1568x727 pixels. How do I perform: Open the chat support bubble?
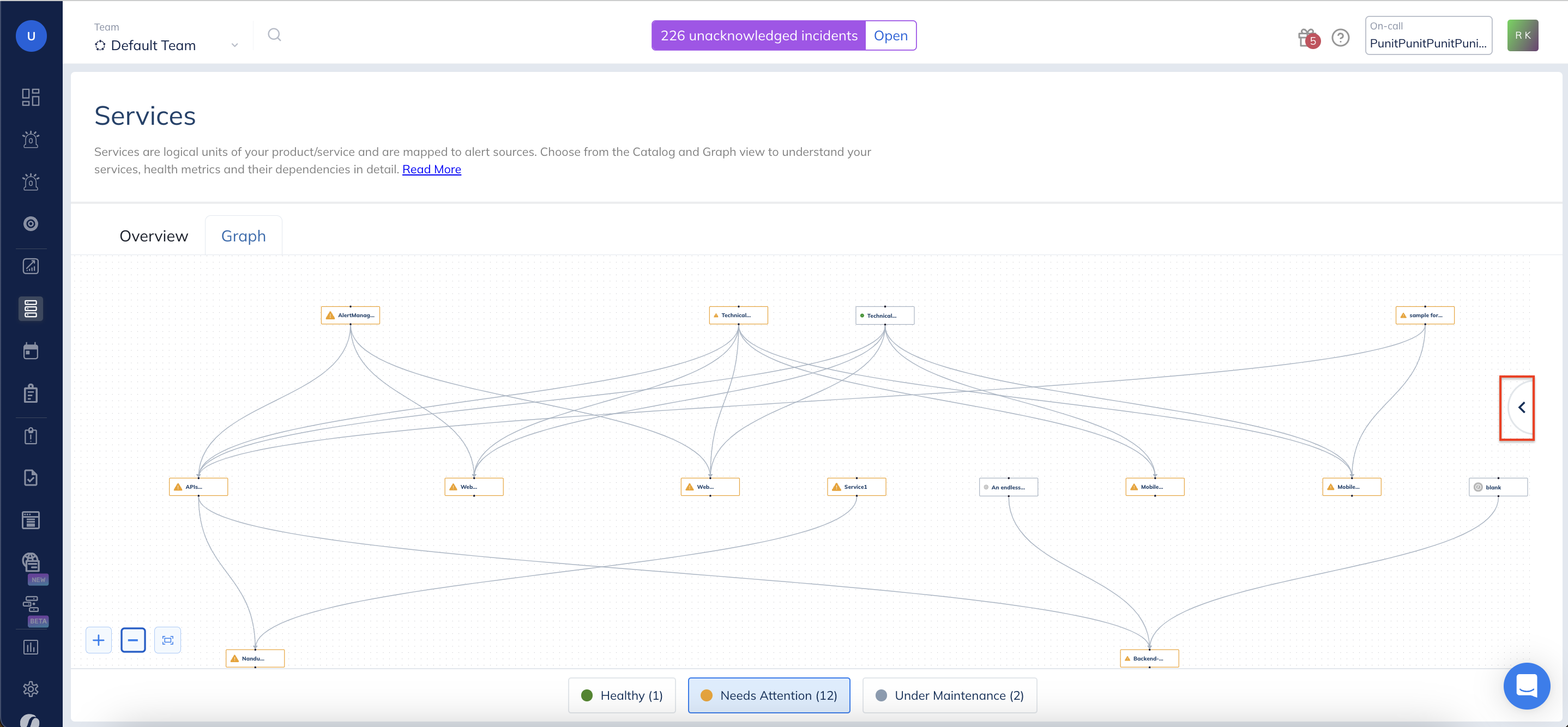(1527, 686)
